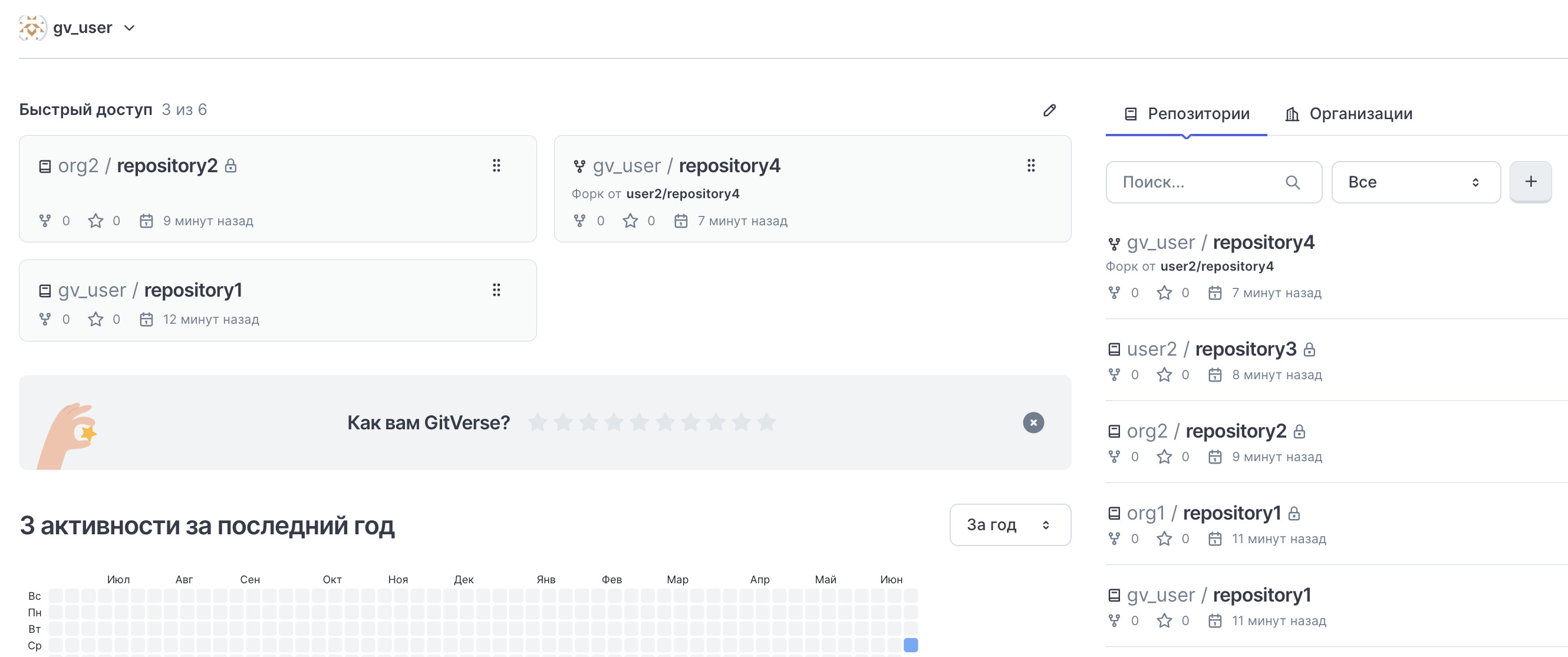
Task: Click calendar icon on quick access repository1 card
Action: pos(146,320)
